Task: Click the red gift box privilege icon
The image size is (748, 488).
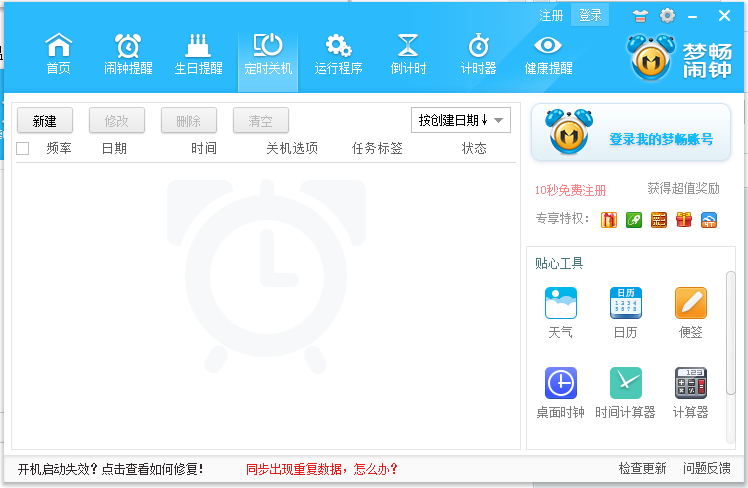Action: coord(684,220)
